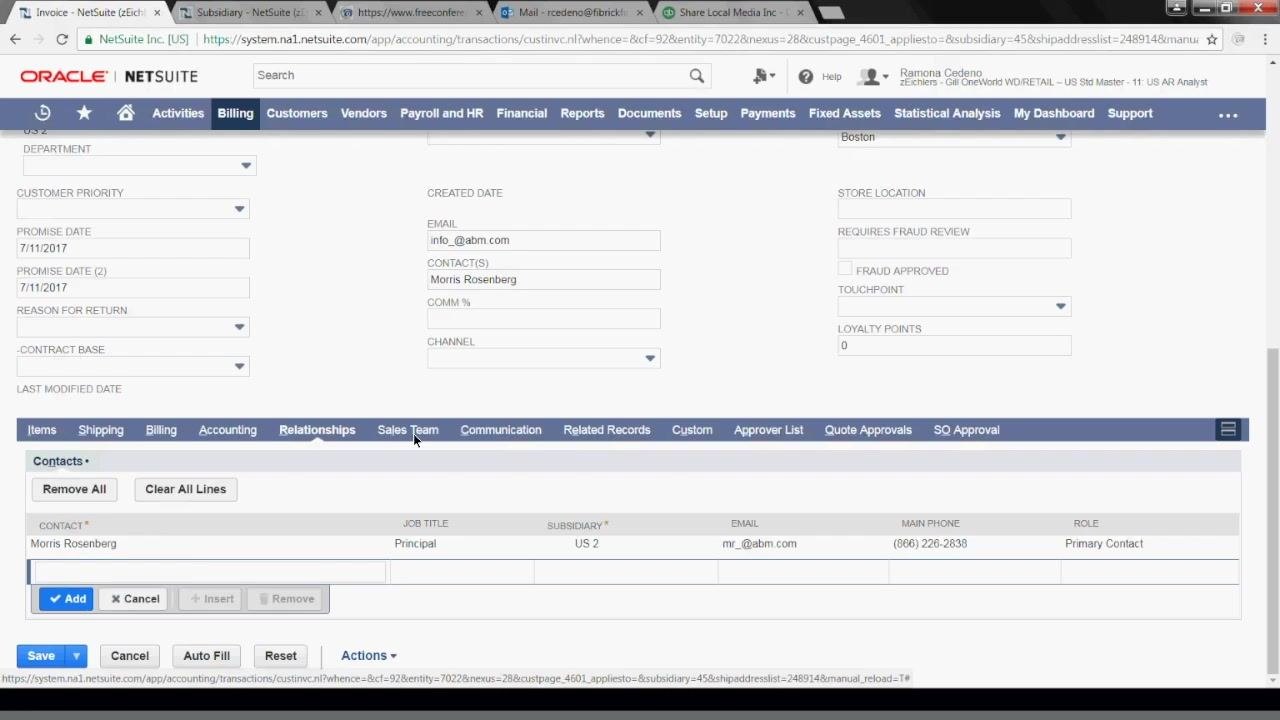Viewport: 1280px width, 720px height.
Task: Click the Add line button
Action: click(x=67, y=599)
